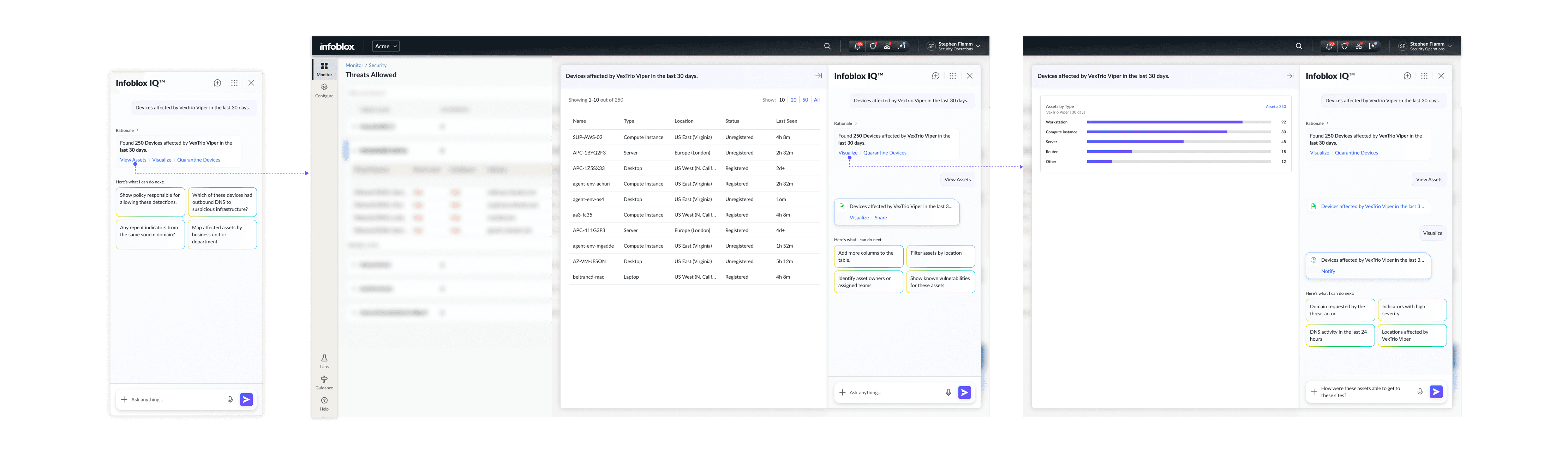The image size is (1568, 456).
Task: Click the Share link
Action: 880,218
